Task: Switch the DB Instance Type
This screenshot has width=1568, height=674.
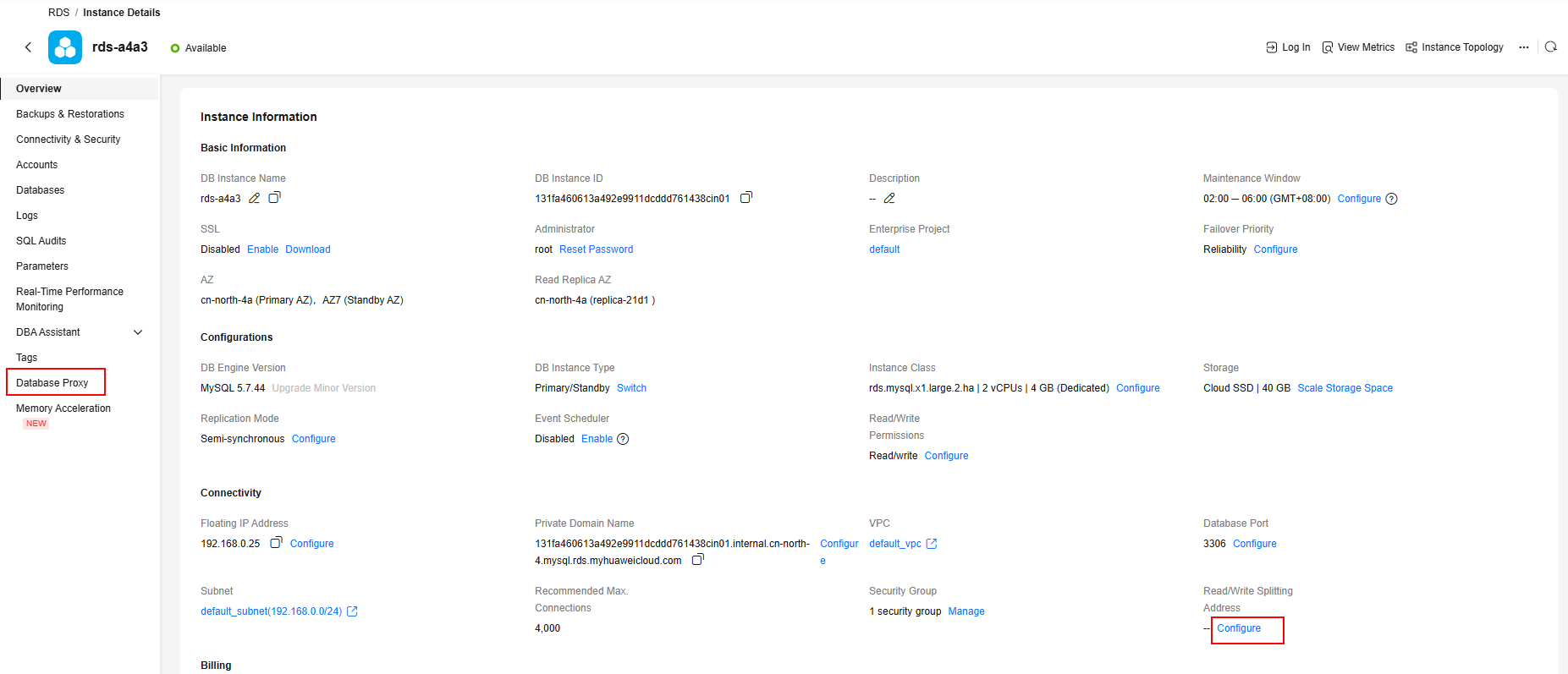Action: coord(631,388)
